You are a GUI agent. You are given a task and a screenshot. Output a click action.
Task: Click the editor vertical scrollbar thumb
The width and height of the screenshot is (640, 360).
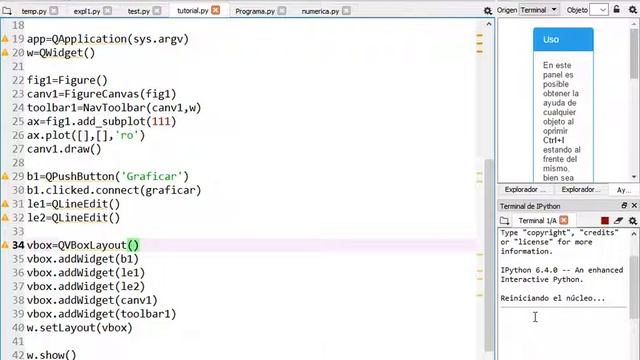pos(489,255)
